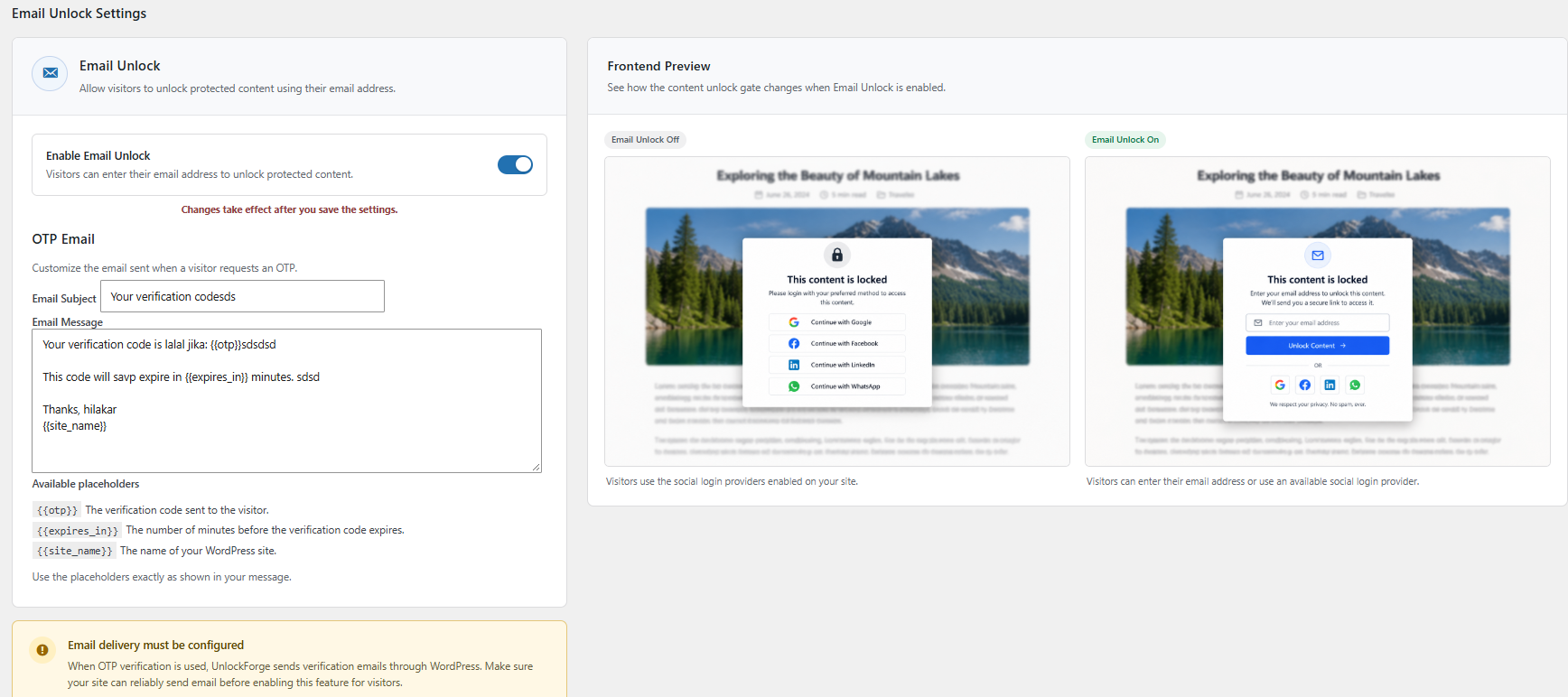Click 'Use the placeholders exactly as shown' text

162,577
